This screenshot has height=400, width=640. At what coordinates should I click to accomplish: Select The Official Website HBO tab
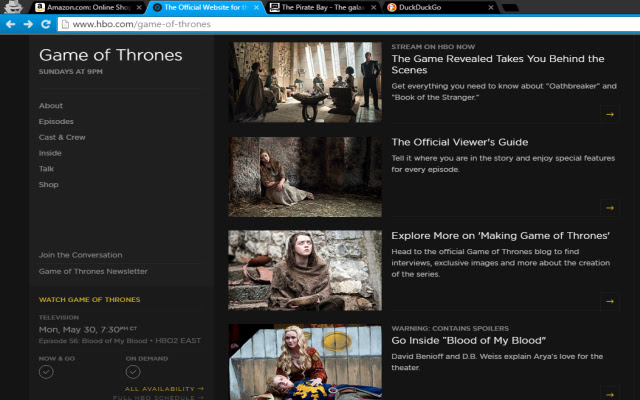pyautogui.click(x=205, y=7)
